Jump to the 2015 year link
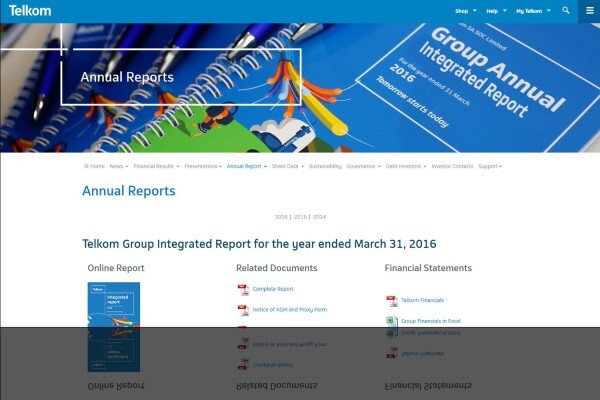 [300, 217]
